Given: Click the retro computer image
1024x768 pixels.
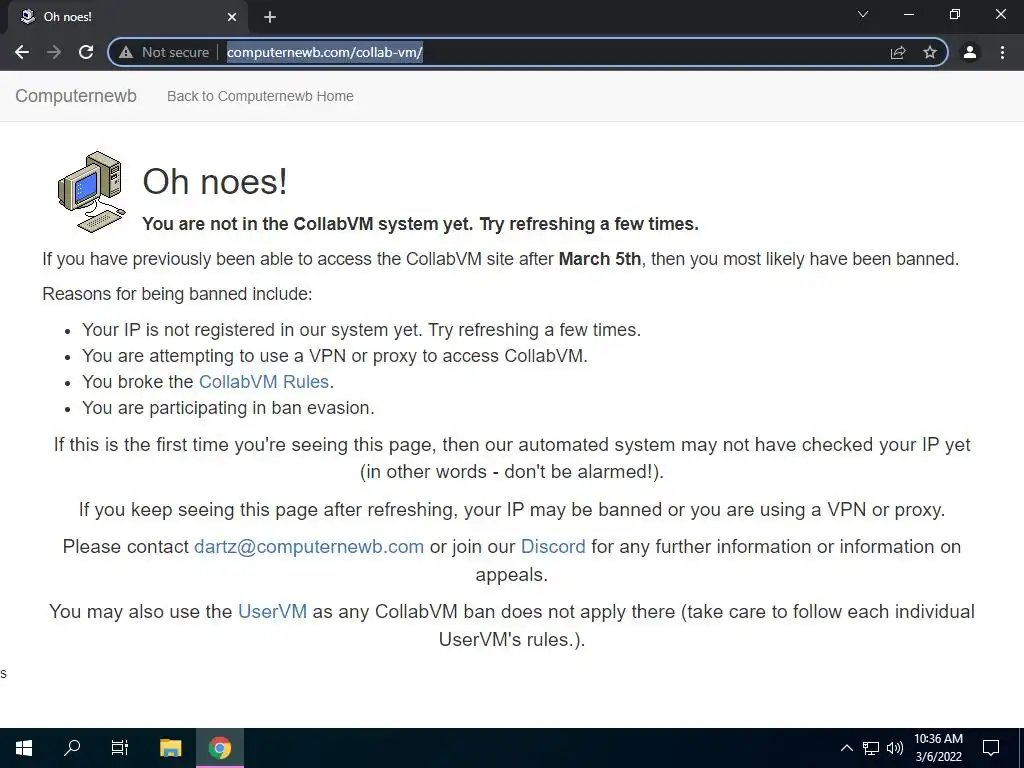Looking at the screenshot, I should (91, 191).
